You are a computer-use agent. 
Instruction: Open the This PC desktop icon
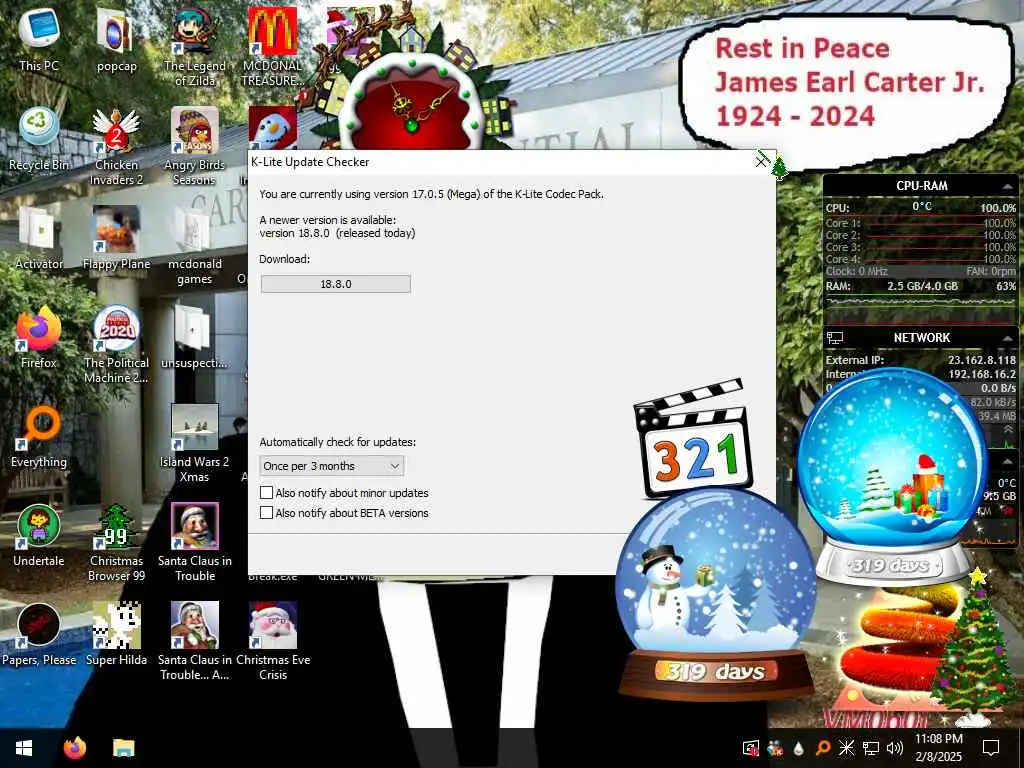(x=39, y=40)
